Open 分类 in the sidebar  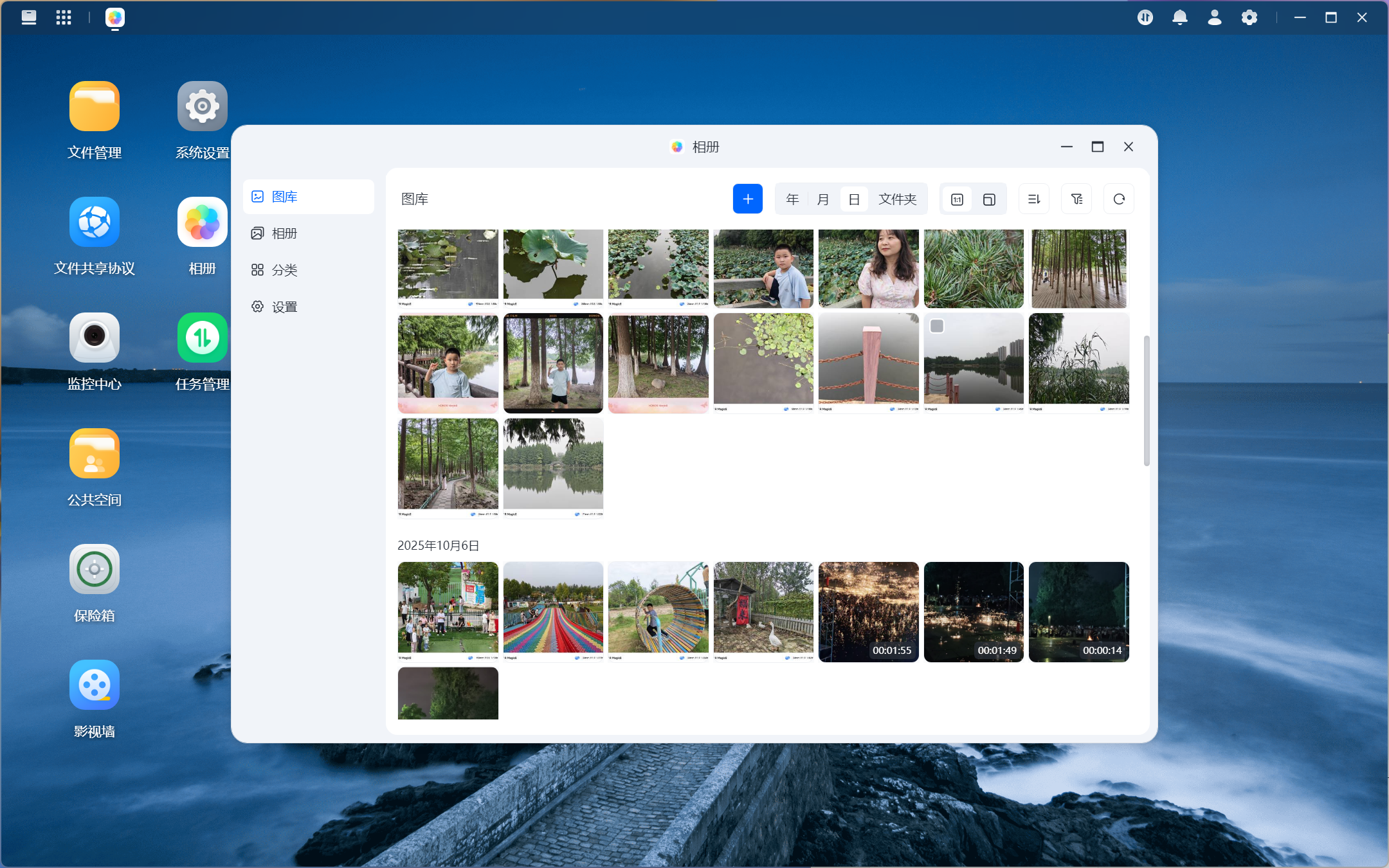point(284,270)
